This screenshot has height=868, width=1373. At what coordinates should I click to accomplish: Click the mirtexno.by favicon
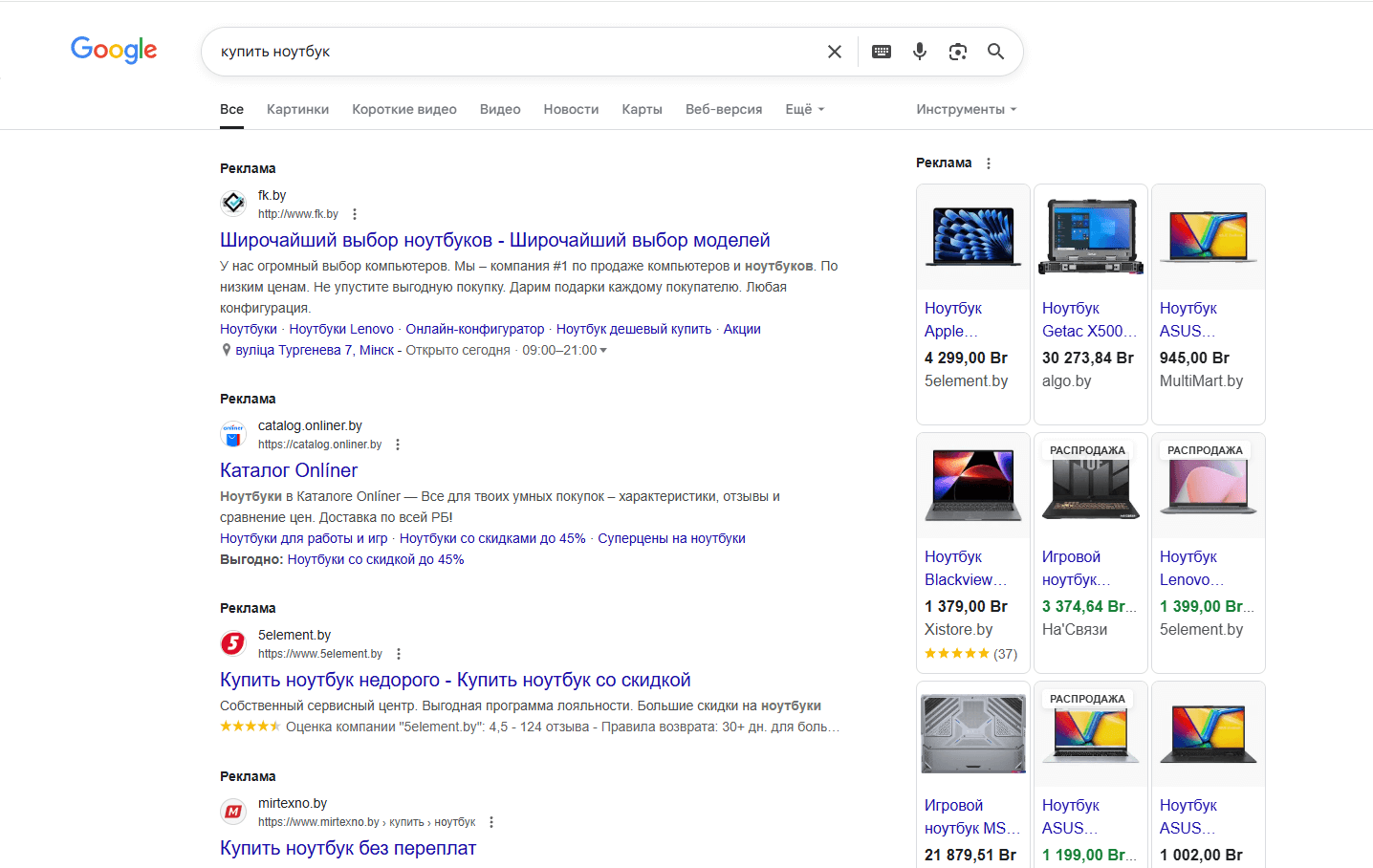(x=233, y=812)
